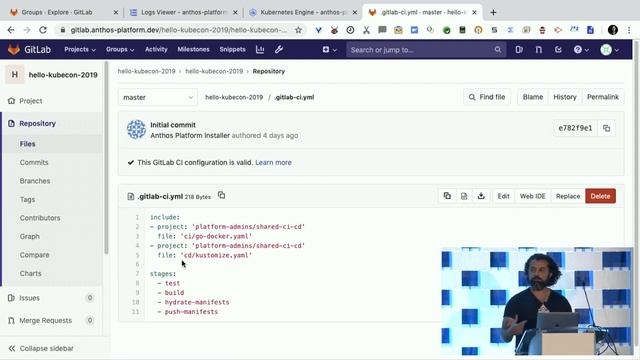Open the instance statistics chart icon
The height and width of the screenshot is (360, 640).
(x=260, y=49)
